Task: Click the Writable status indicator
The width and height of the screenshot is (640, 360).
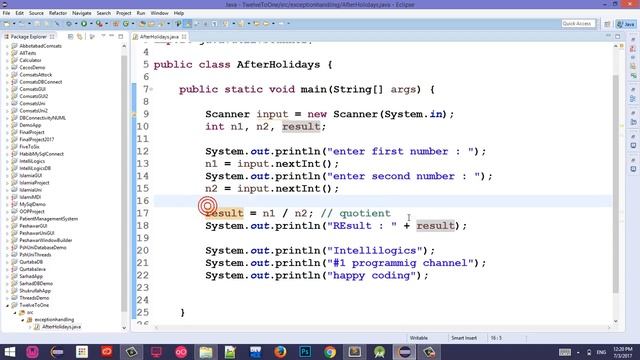Action: coord(419,338)
